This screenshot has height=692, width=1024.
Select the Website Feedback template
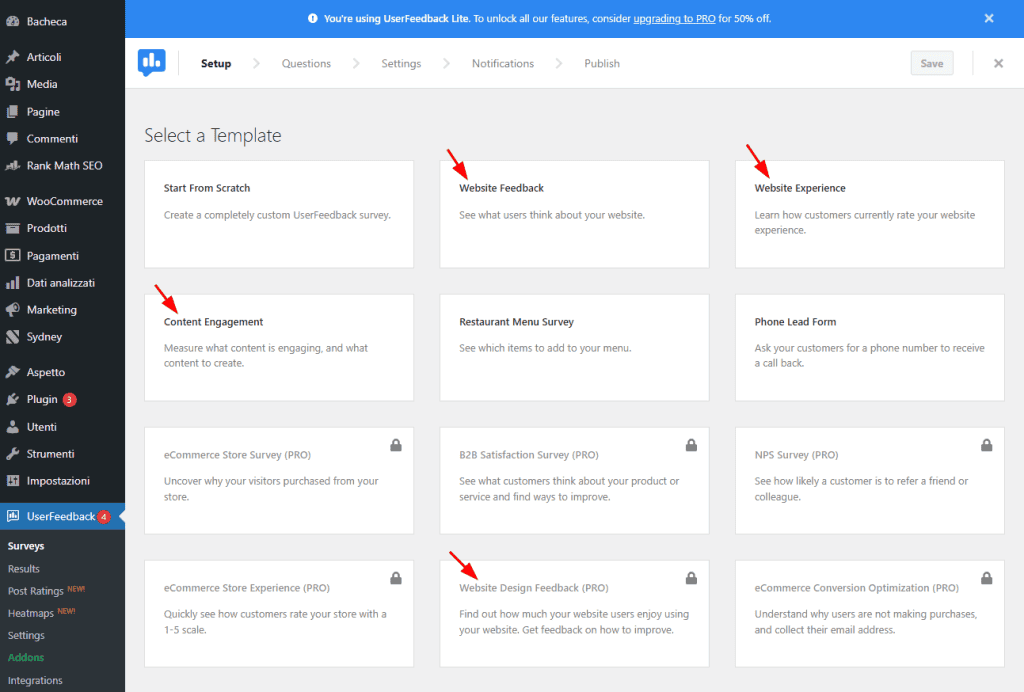click(574, 213)
